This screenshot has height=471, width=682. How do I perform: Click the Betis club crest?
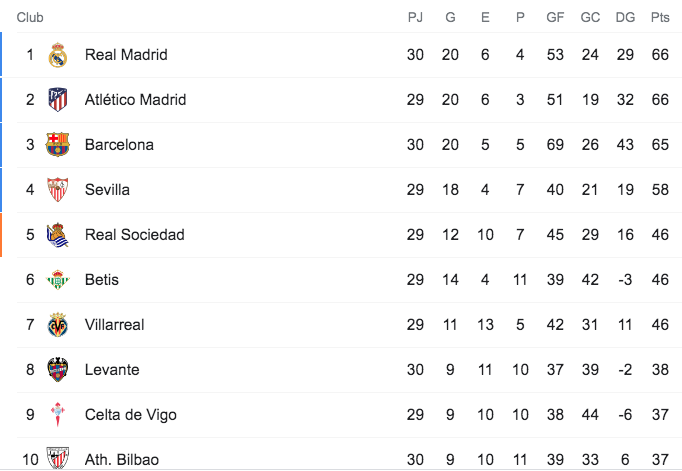point(58,280)
